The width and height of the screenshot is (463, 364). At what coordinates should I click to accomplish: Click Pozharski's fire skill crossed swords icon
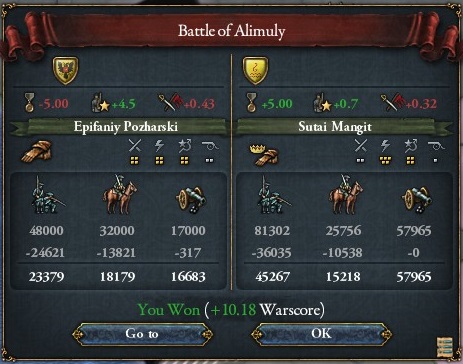tap(135, 146)
